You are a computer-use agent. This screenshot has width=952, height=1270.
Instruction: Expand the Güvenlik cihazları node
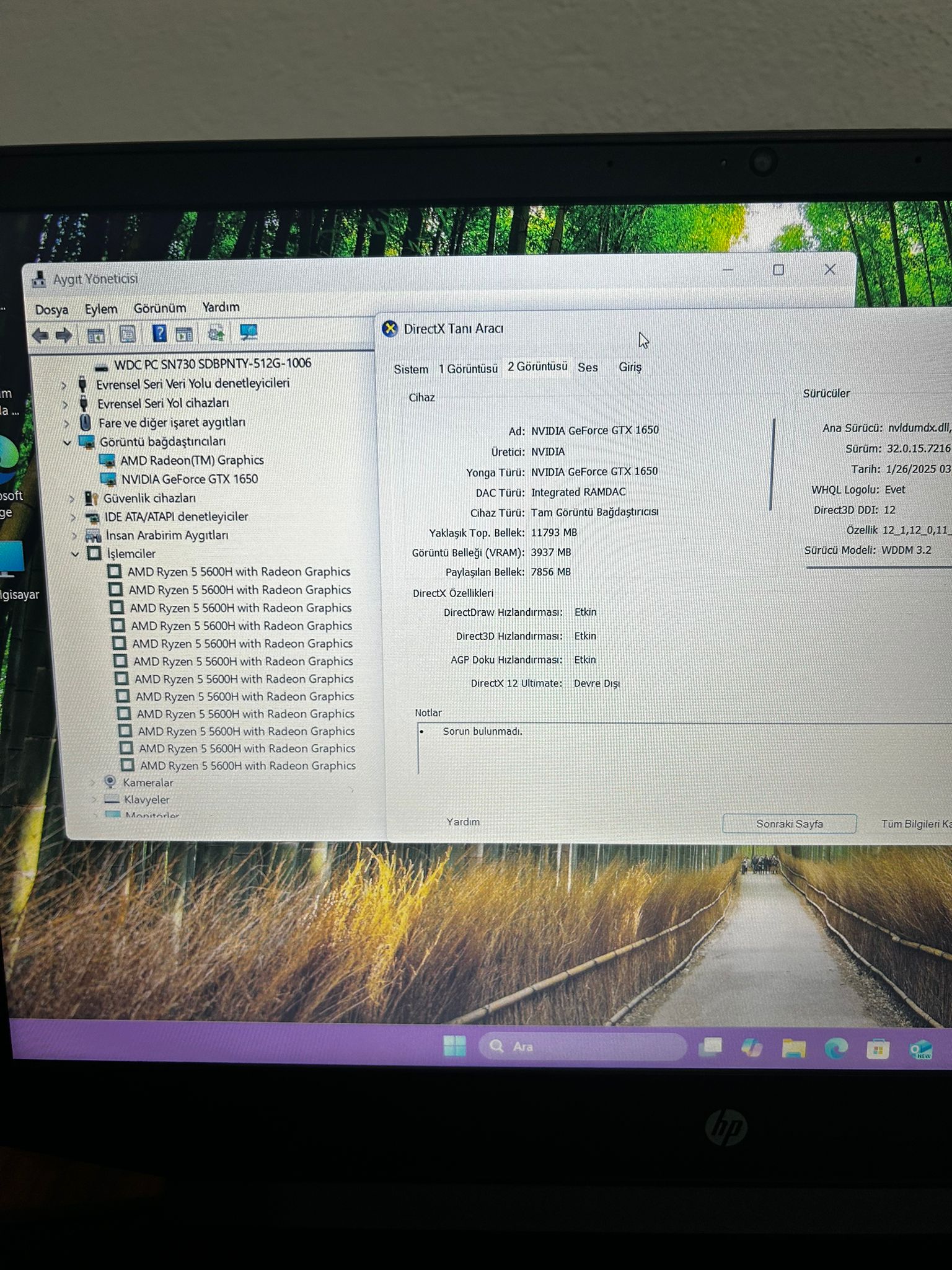(72, 499)
